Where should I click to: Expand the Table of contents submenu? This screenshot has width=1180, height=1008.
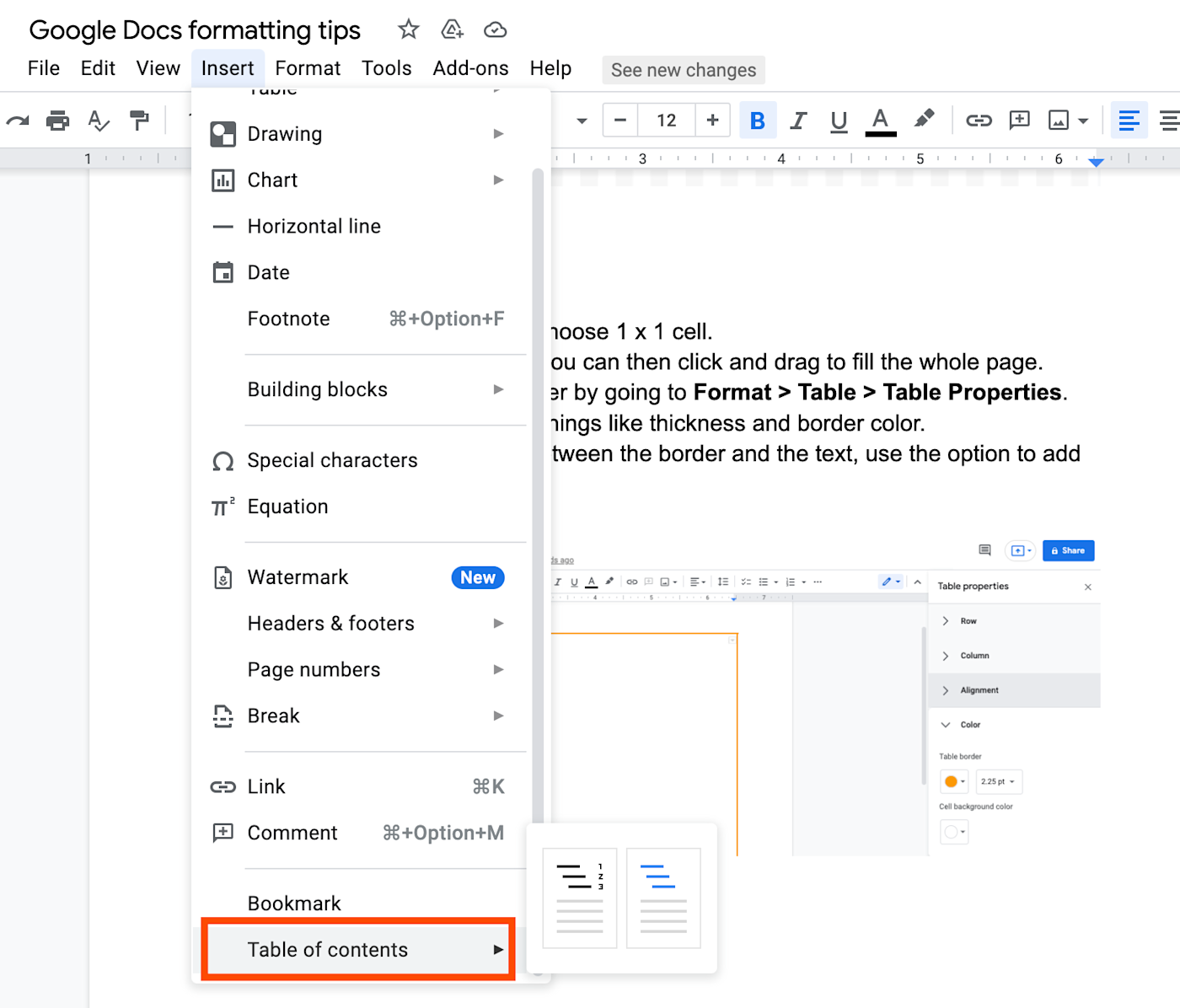click(358, 950)
